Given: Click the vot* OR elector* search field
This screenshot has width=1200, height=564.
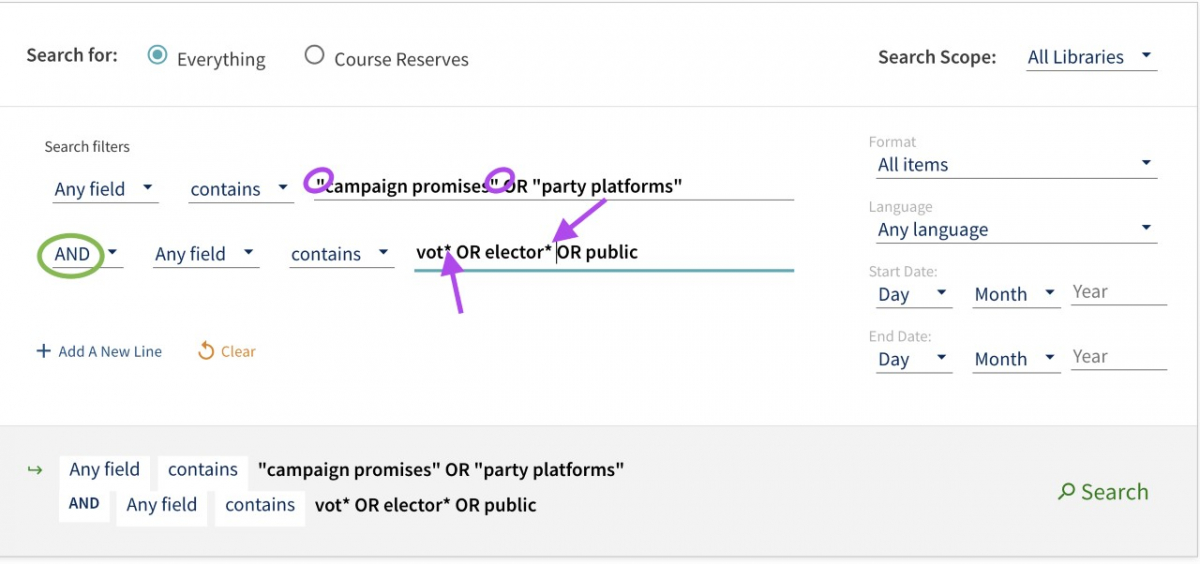Looking at the screenshot, I should pos(604,252).
